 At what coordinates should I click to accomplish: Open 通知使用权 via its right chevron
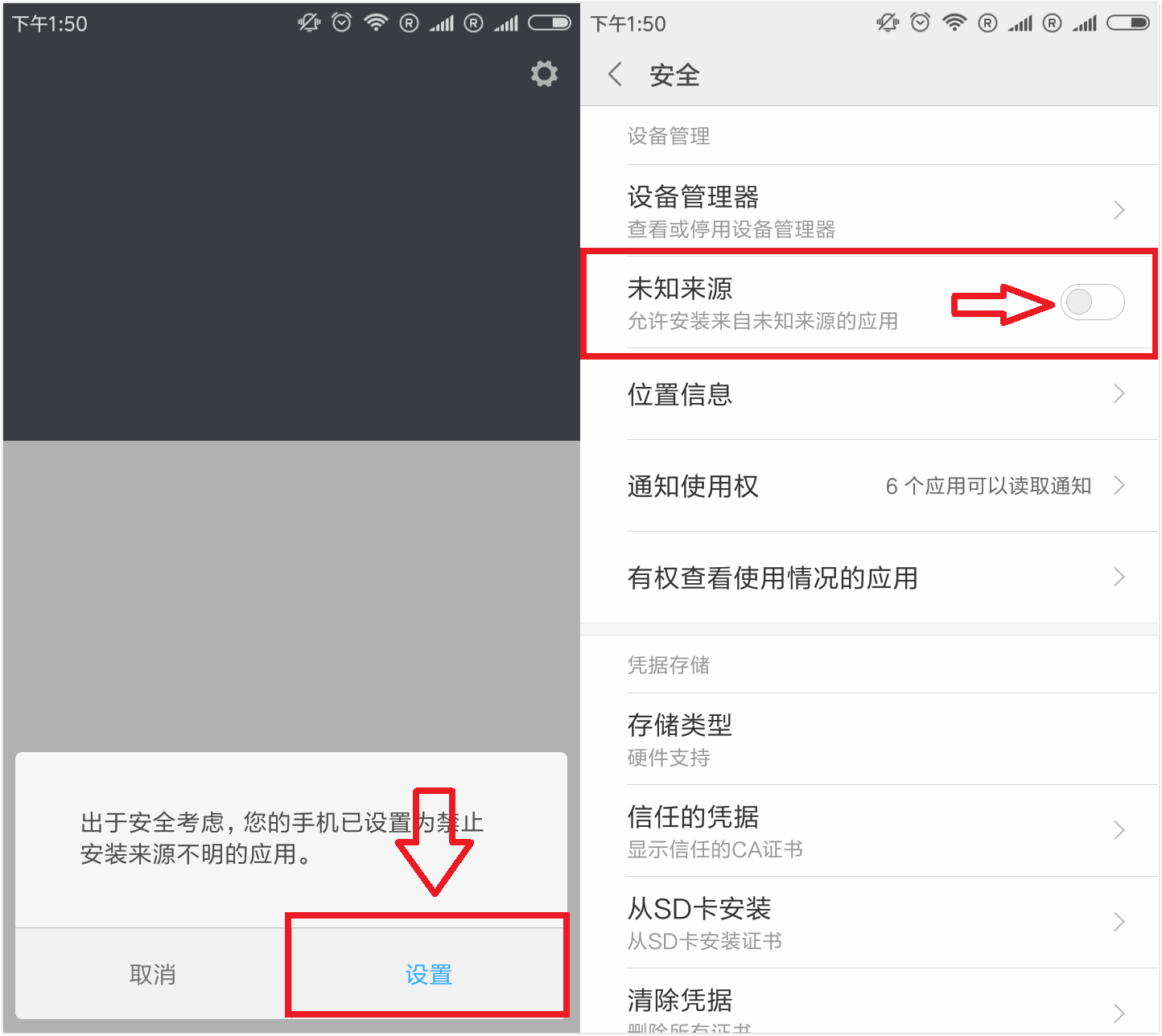coord(1119,485)
